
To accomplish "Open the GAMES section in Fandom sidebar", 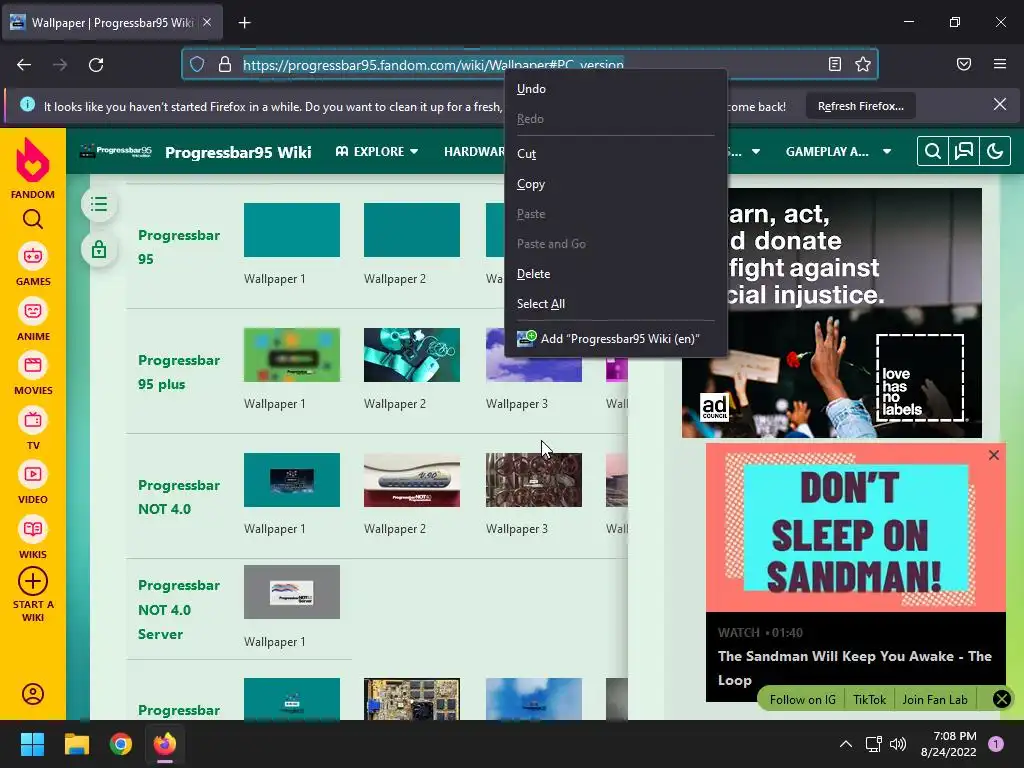I will tap(33, 265).
